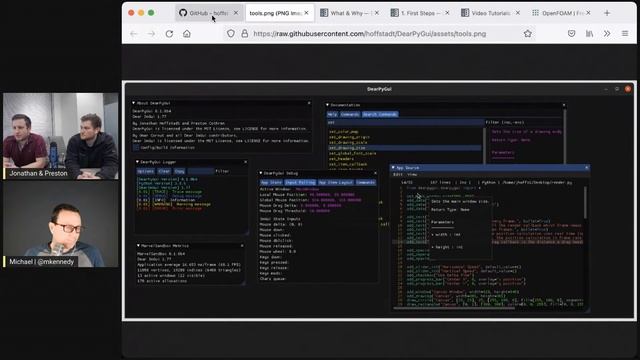Collapse the Documentation panel triangle
This screenshot has height=360, width=640.
point(327,105)
